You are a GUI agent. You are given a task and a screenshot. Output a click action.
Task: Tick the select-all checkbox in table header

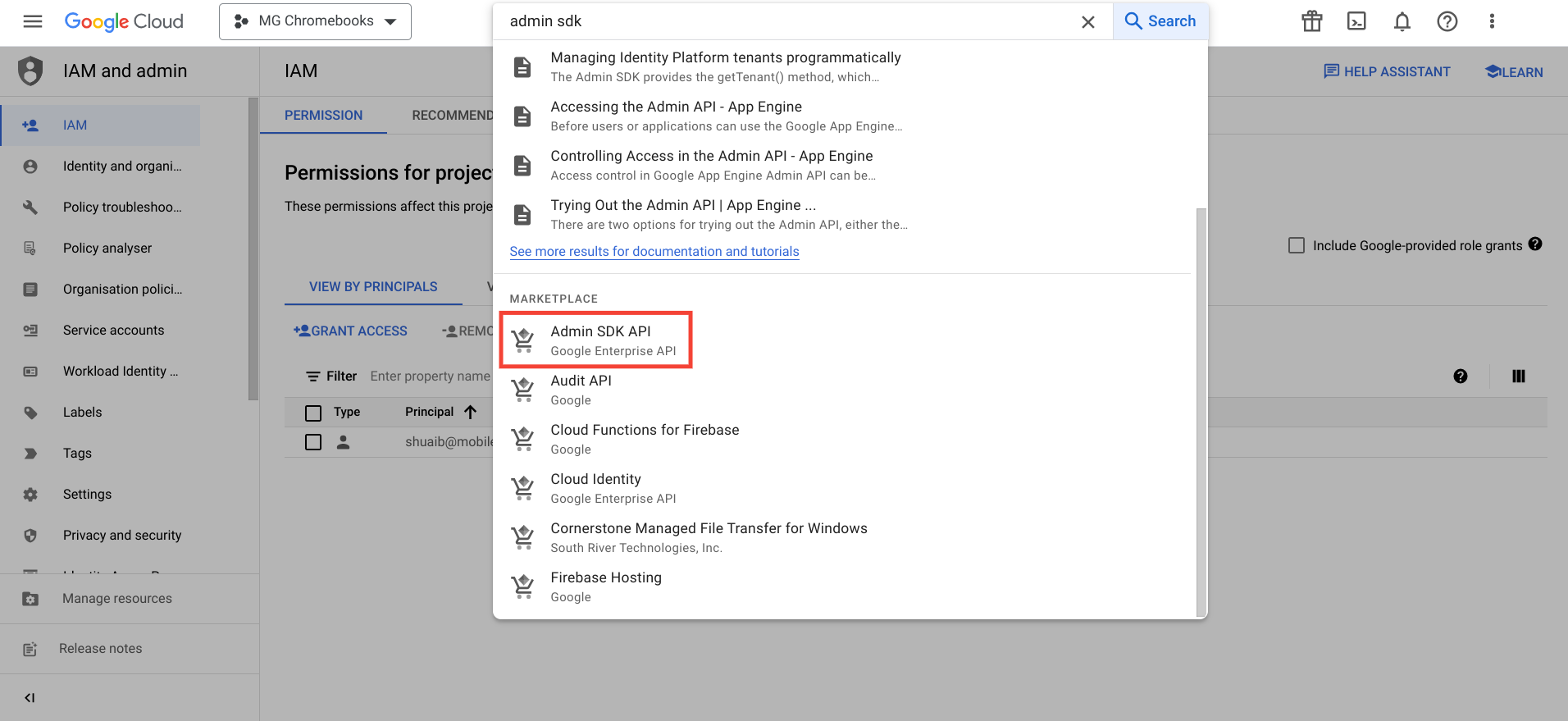point(313,413)
